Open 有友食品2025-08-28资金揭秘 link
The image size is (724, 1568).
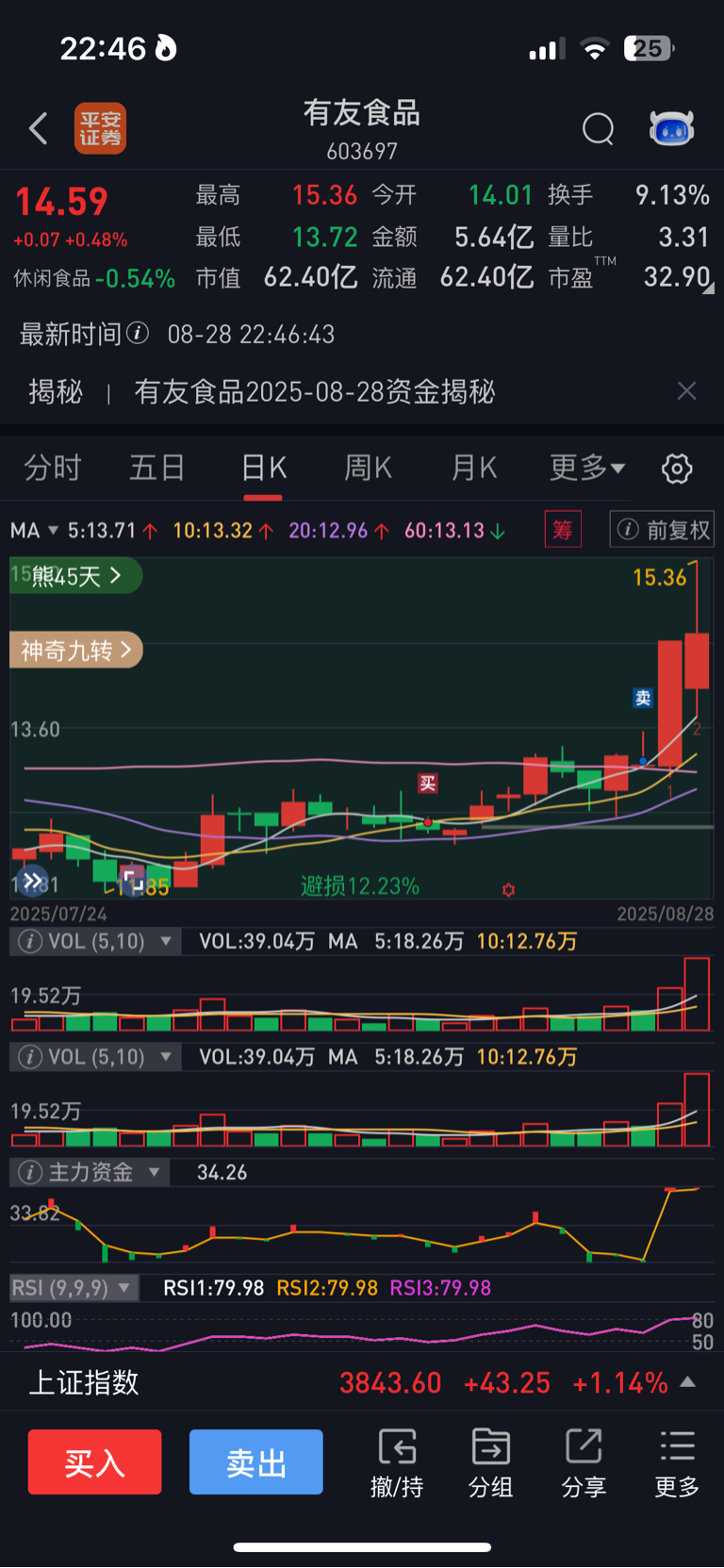315,391
